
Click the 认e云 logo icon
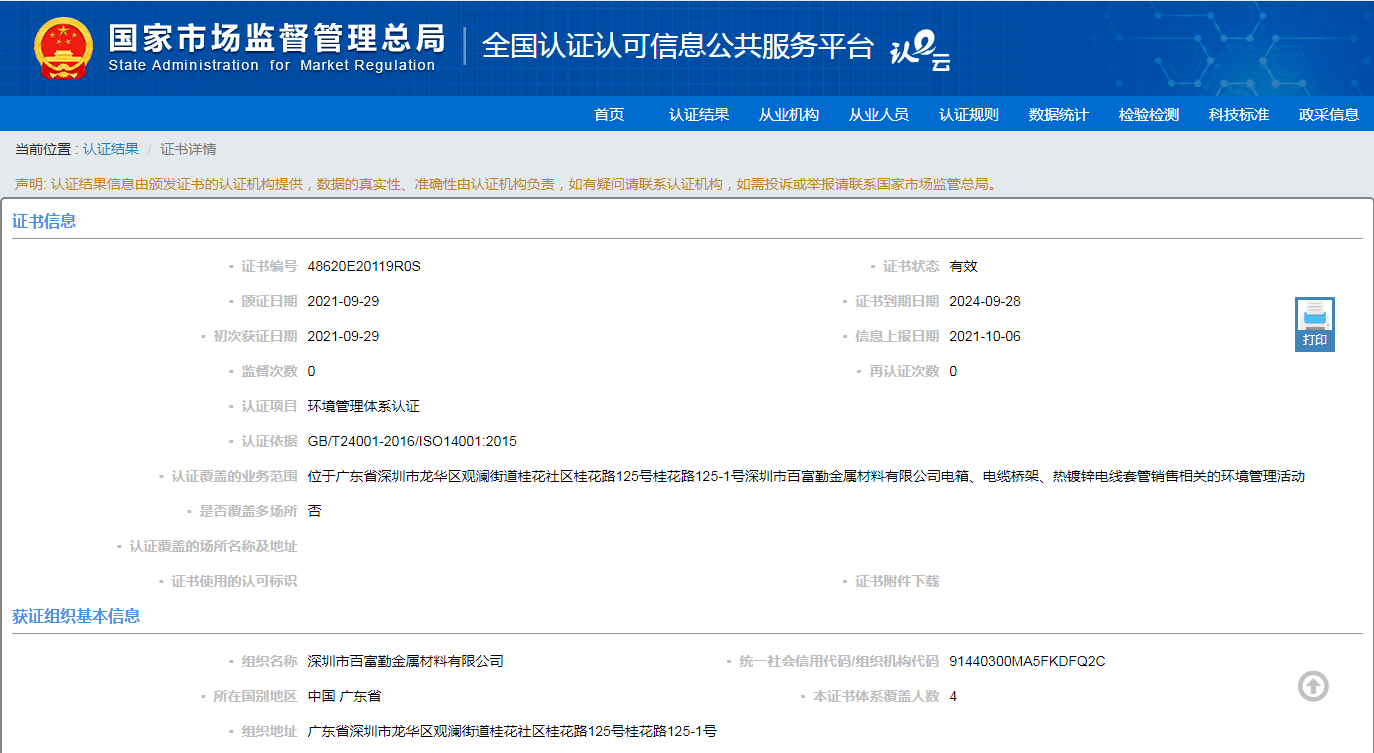pyautogui.click(x=919, y=50)
